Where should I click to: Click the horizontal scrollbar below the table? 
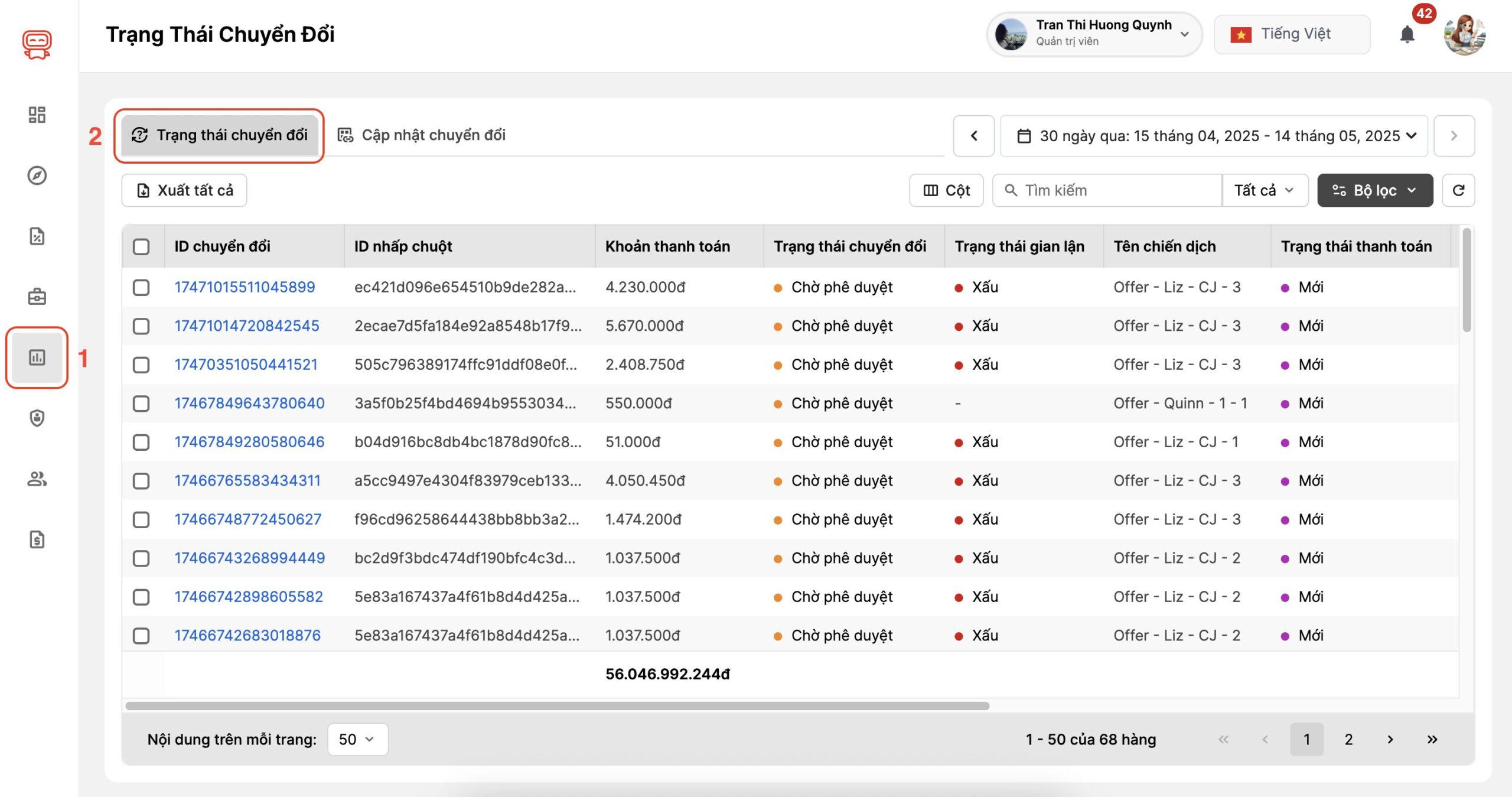pos(556,706)
